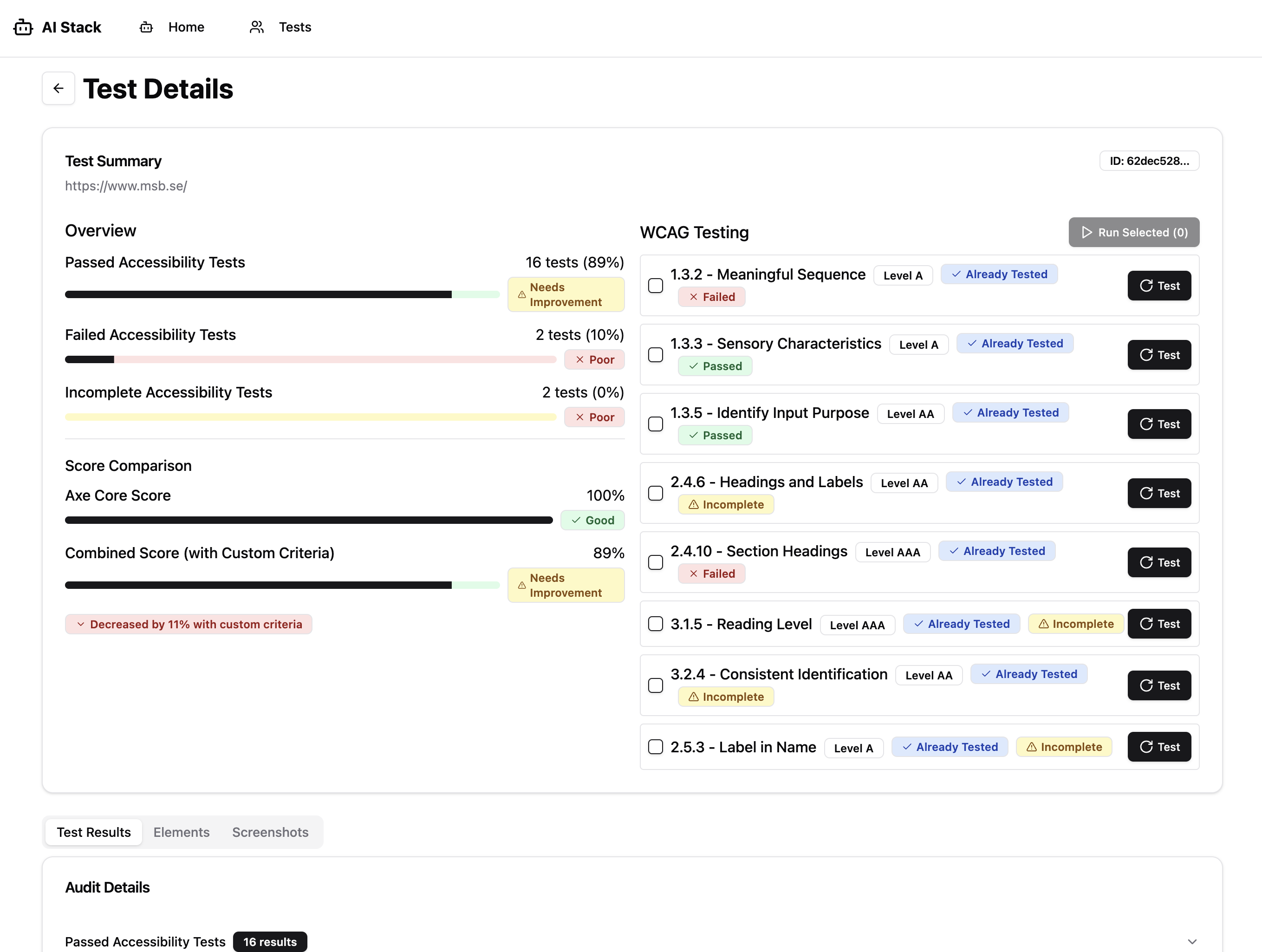Click the Home bot icon in navbar
This screenshot has width=1262, height=952.
[146, 27]
